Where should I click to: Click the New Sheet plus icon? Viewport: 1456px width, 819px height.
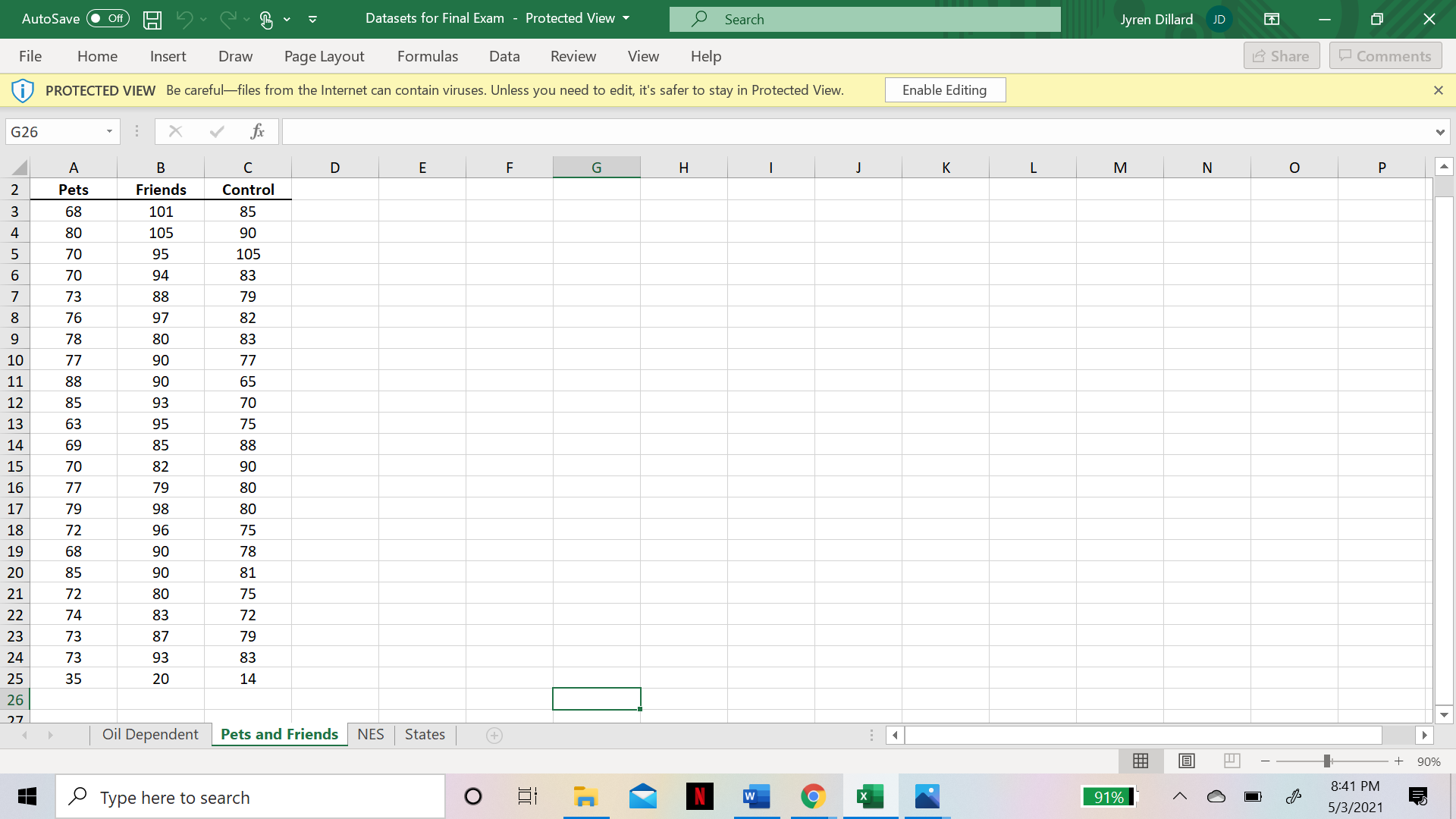(494, 735)
